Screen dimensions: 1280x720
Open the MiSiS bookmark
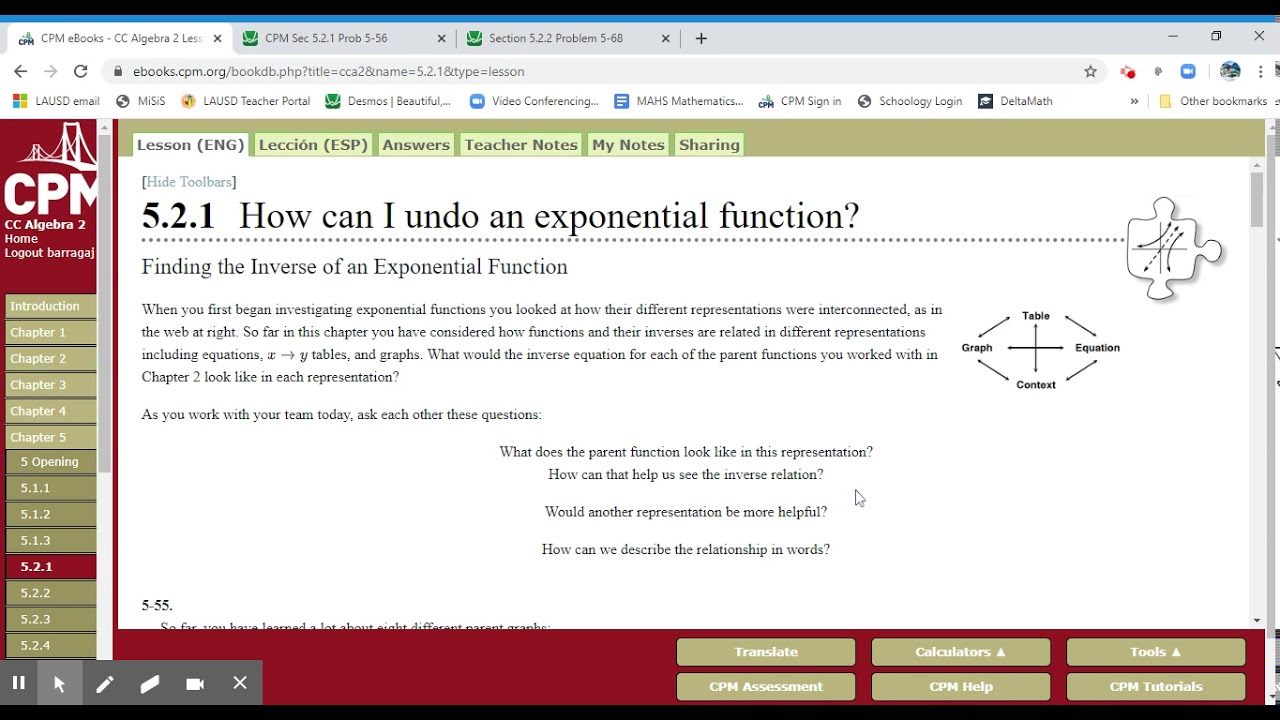click(141, 101)
